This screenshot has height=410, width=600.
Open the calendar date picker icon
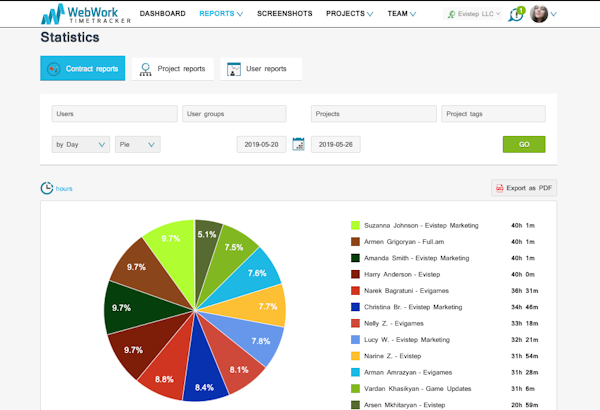click(x=298, y=144)
